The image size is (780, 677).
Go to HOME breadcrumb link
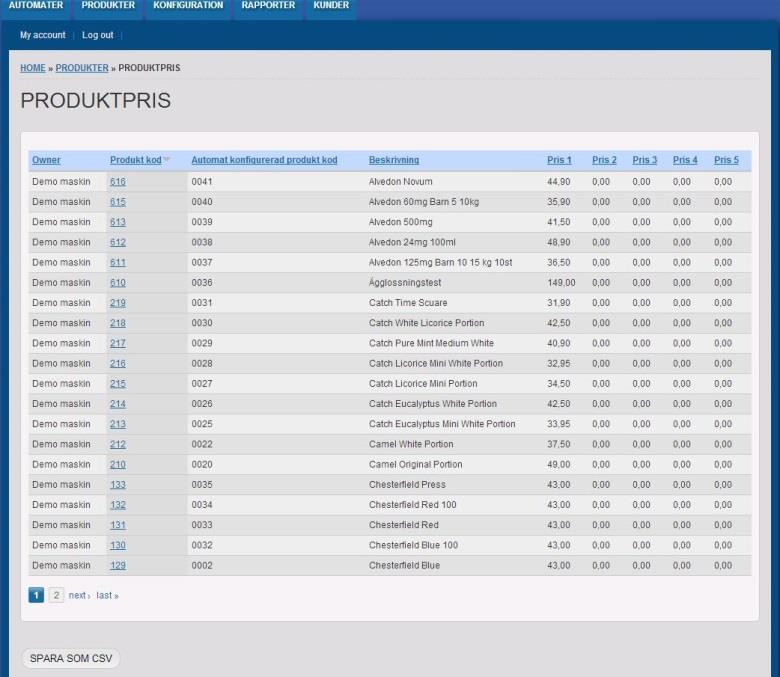33,68
